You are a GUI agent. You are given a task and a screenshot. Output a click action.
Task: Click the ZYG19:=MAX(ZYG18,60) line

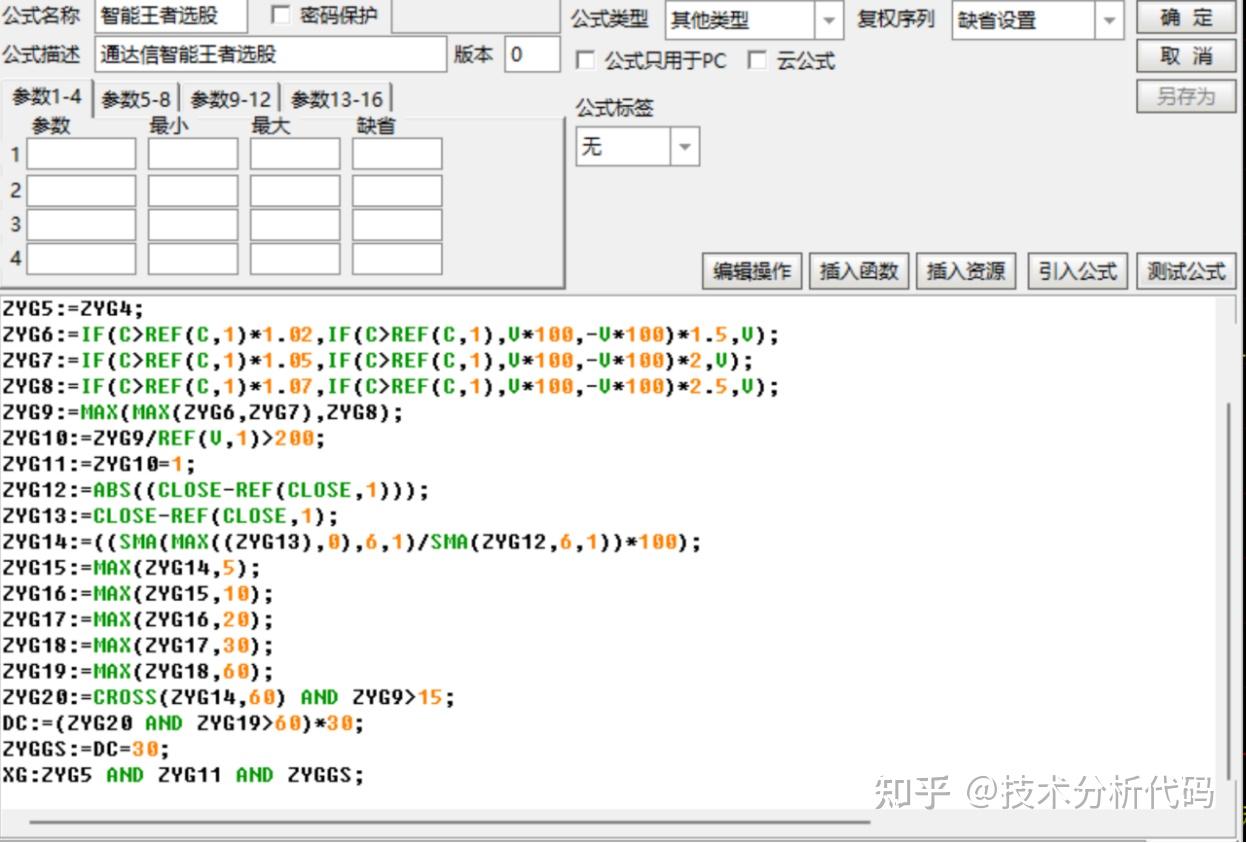tap(138, 672)
